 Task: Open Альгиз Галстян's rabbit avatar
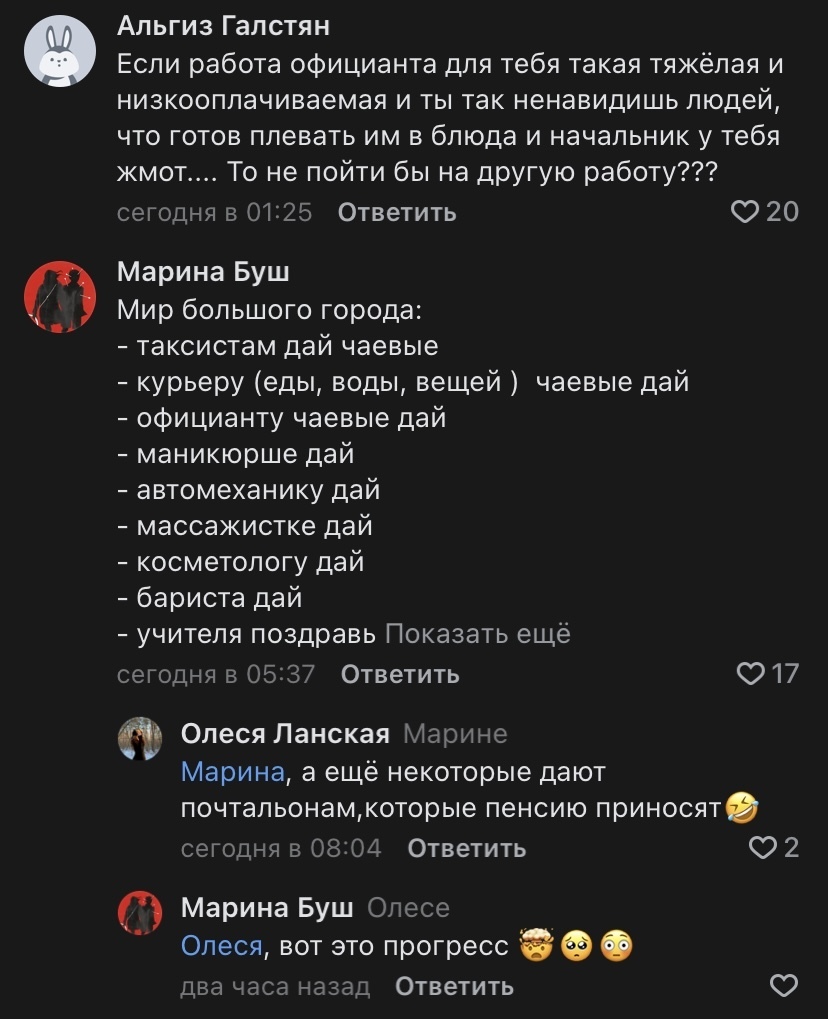(x=60, y=52)
